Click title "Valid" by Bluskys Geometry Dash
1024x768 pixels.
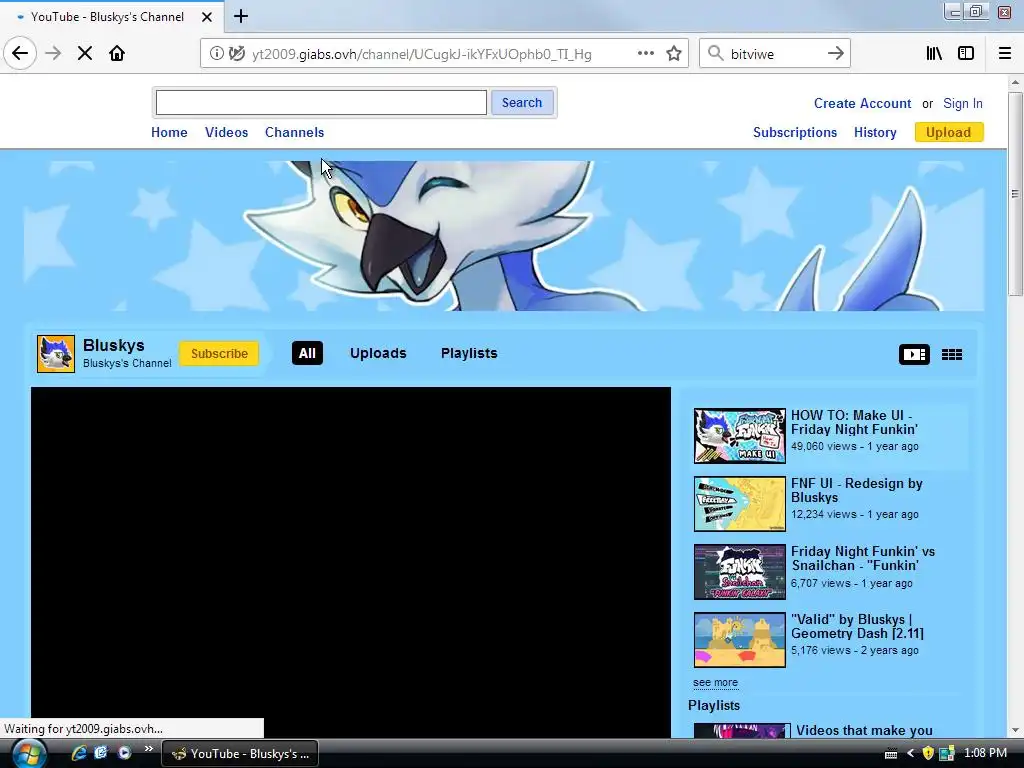(x=857, y=626)
